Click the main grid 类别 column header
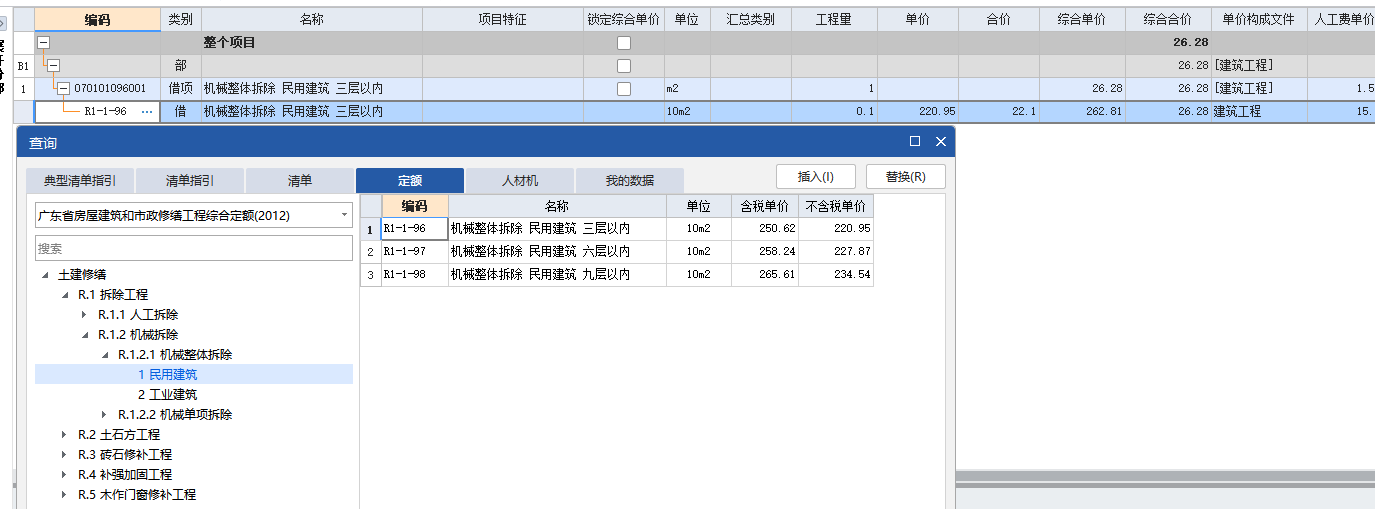Screen dimensions: 1375x509 (x=180, y=19)
